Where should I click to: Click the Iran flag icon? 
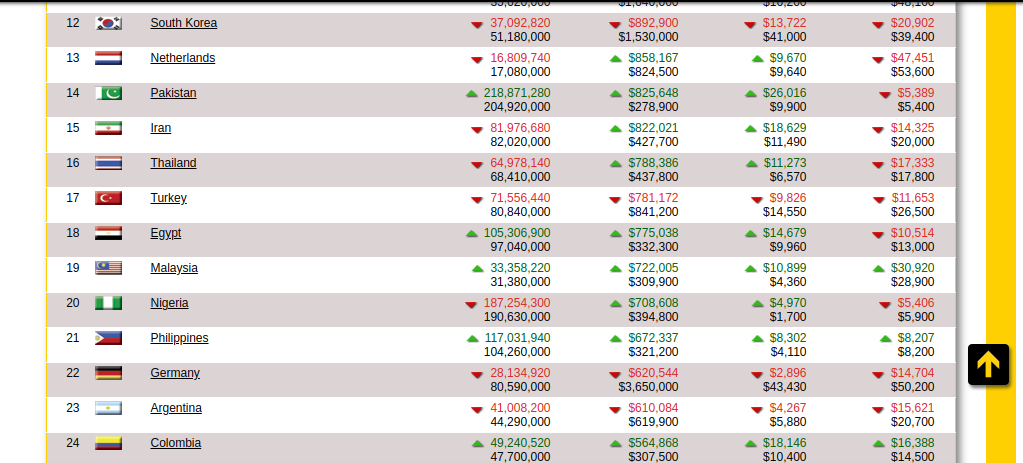[x=108, y=128]
